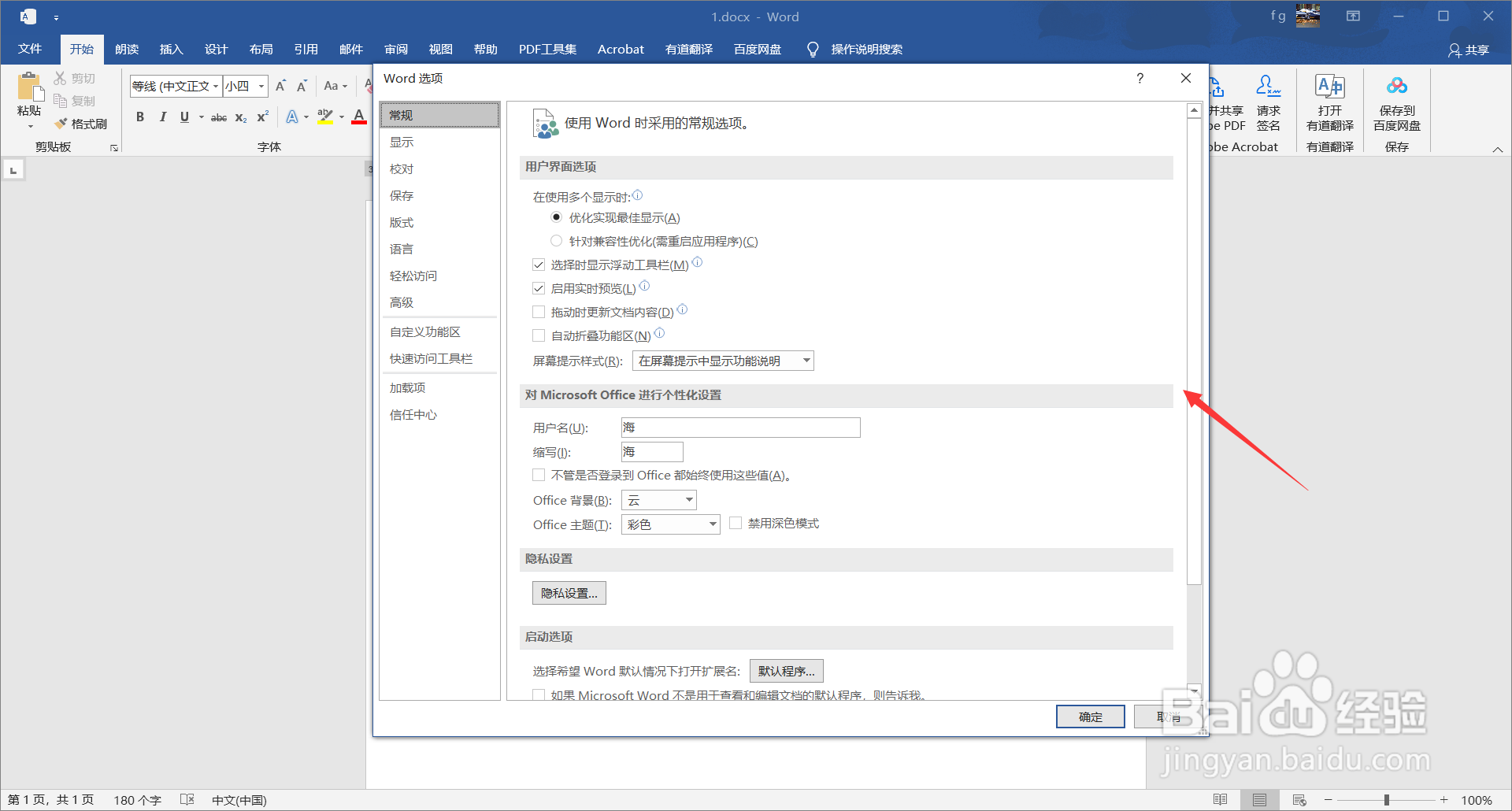1512x811 pixels.
Task: Select Trust Center category in options
Action: [x=439, y=414]
